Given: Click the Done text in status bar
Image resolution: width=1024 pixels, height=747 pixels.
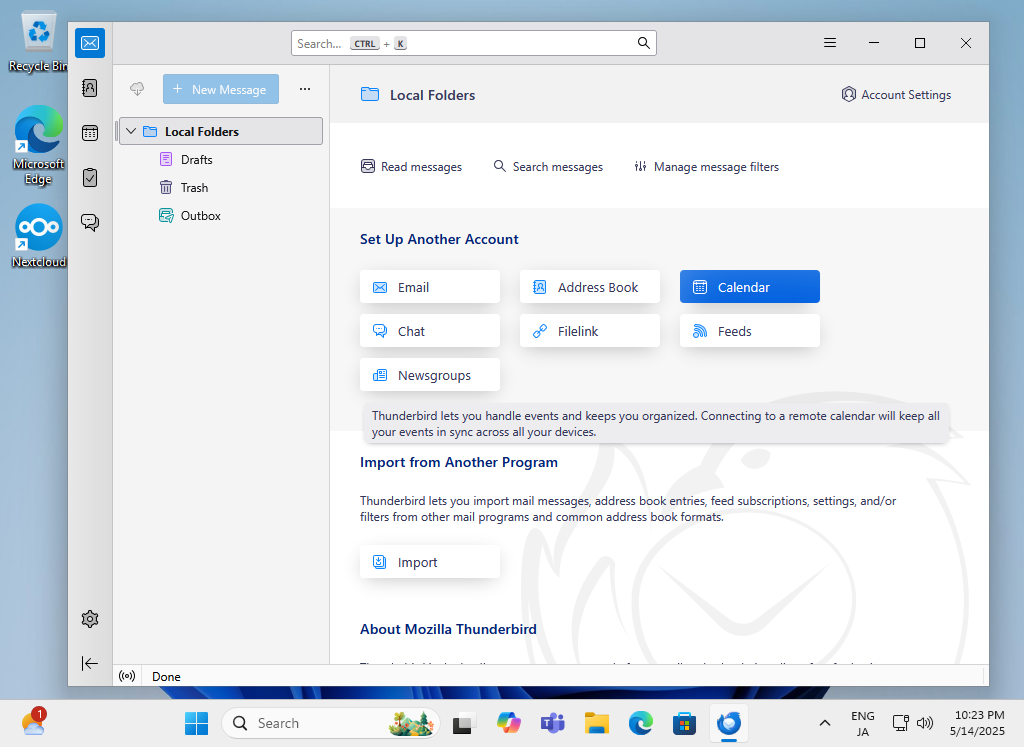Looking at the screenshot, I should (166, 676).
